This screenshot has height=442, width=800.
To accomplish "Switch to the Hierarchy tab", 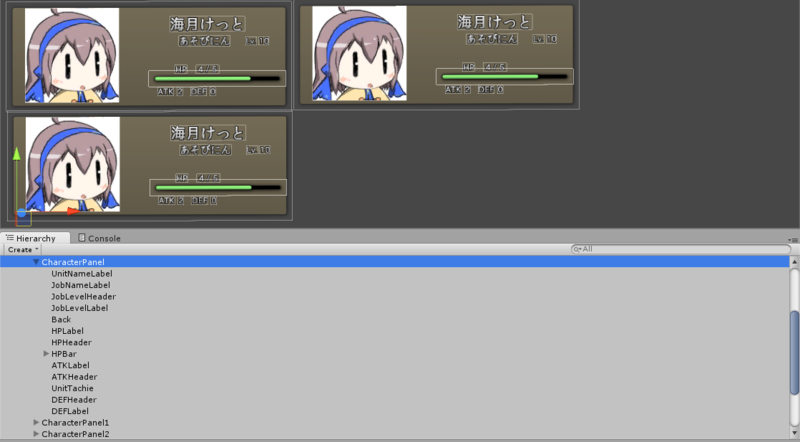I will 35,238.
